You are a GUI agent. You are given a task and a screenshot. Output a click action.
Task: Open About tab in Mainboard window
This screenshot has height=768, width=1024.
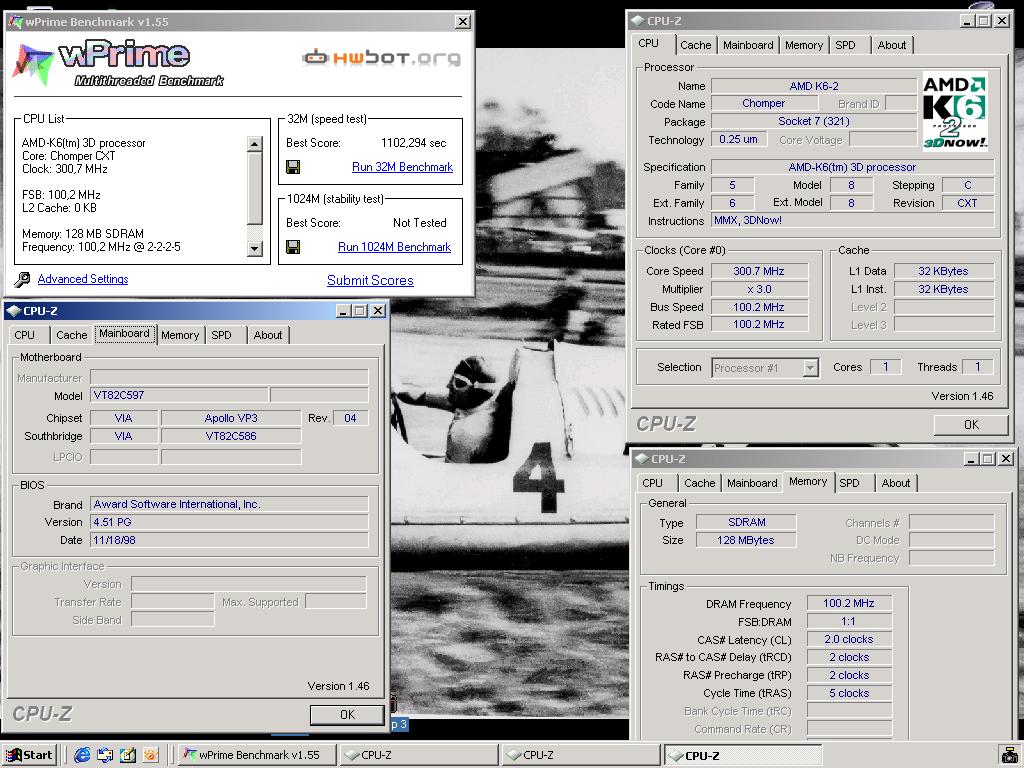(268, 335)
